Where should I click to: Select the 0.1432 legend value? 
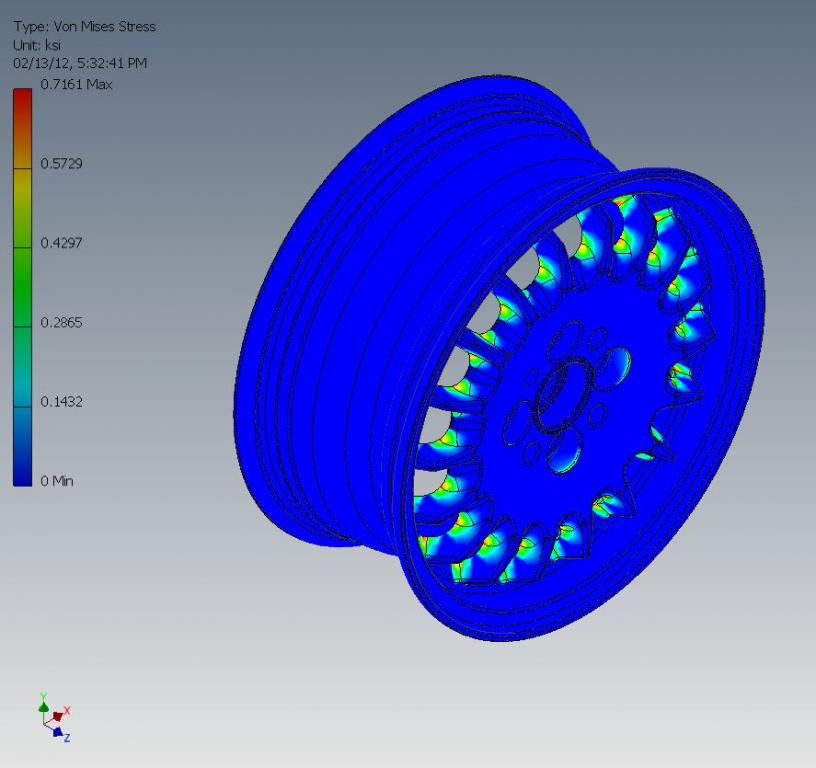tap(61, 402)
